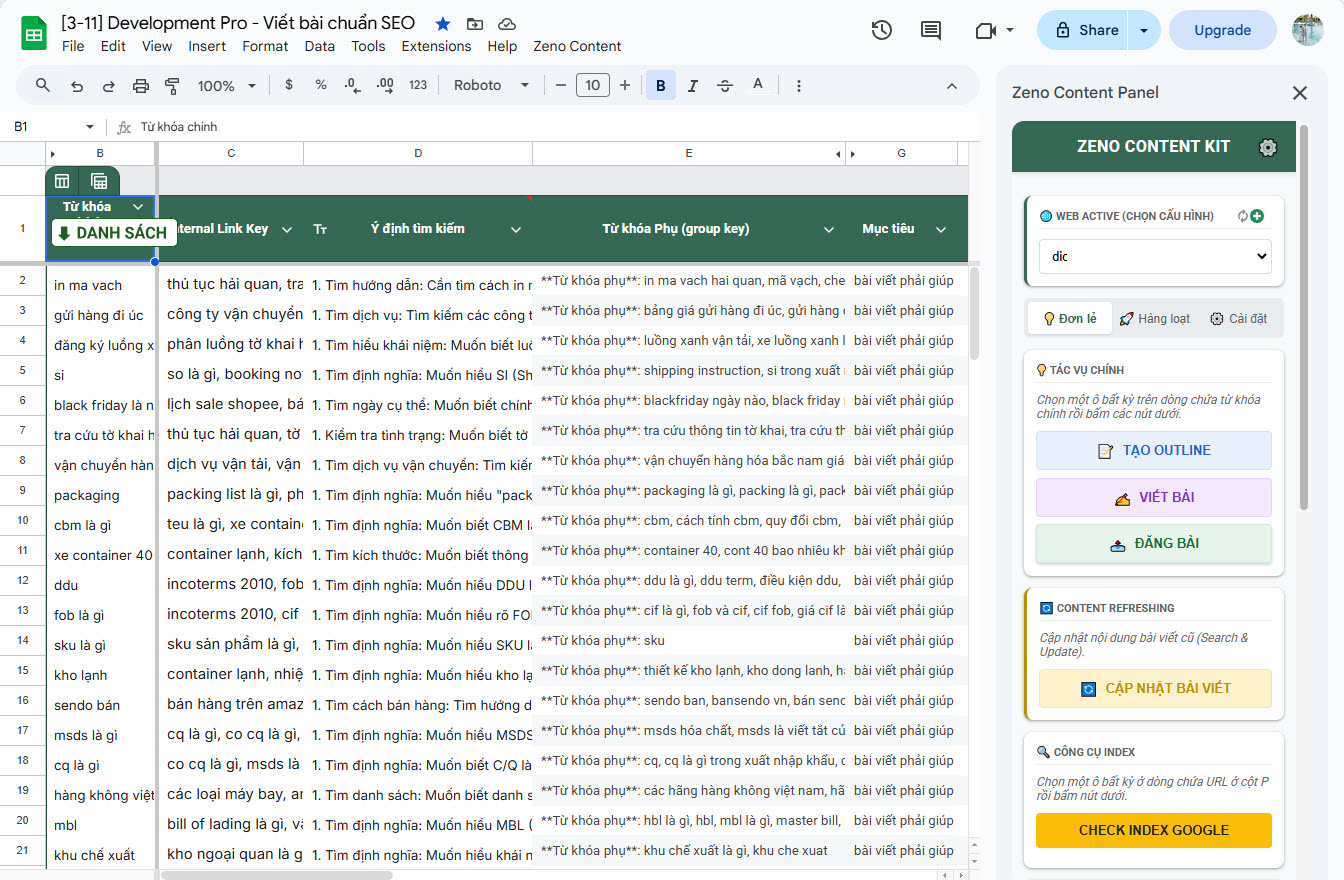Open version history from the top bar
This screenshot has height=880, width=1344.
click(x=881, y=30)
